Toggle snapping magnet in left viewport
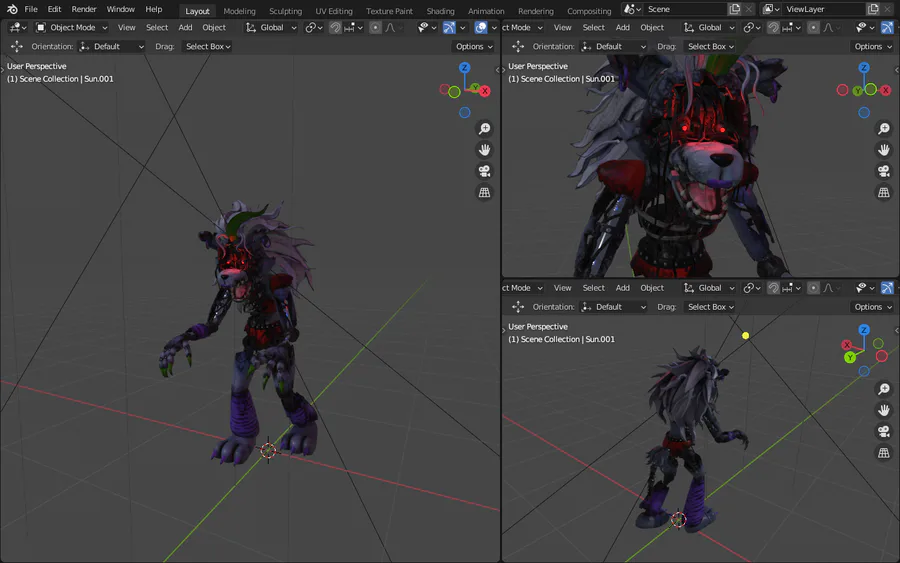Viewport: 900px width, 563px height. click(335, 28)
